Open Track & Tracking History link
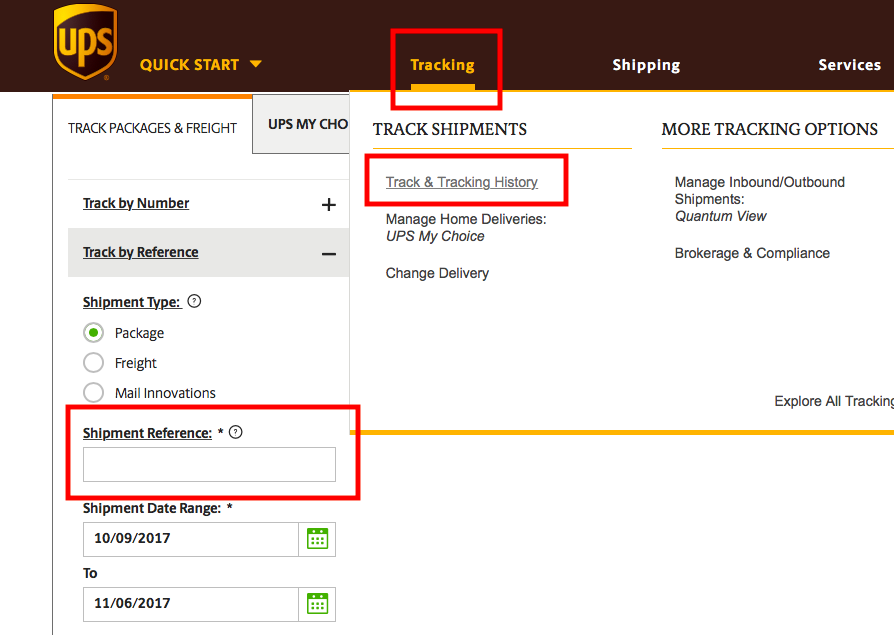Image resolution: width=894 pixels, height=635 pixels. [461, 182]
